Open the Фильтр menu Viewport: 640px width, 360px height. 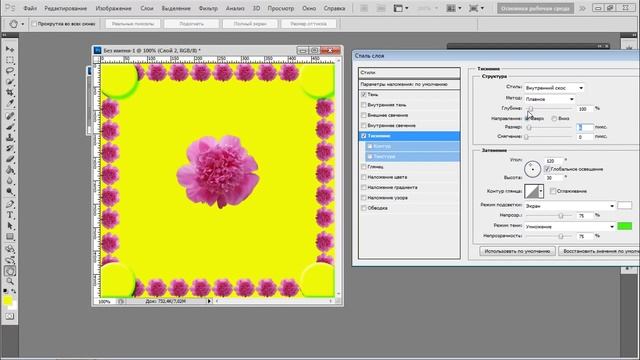(208, 8)
